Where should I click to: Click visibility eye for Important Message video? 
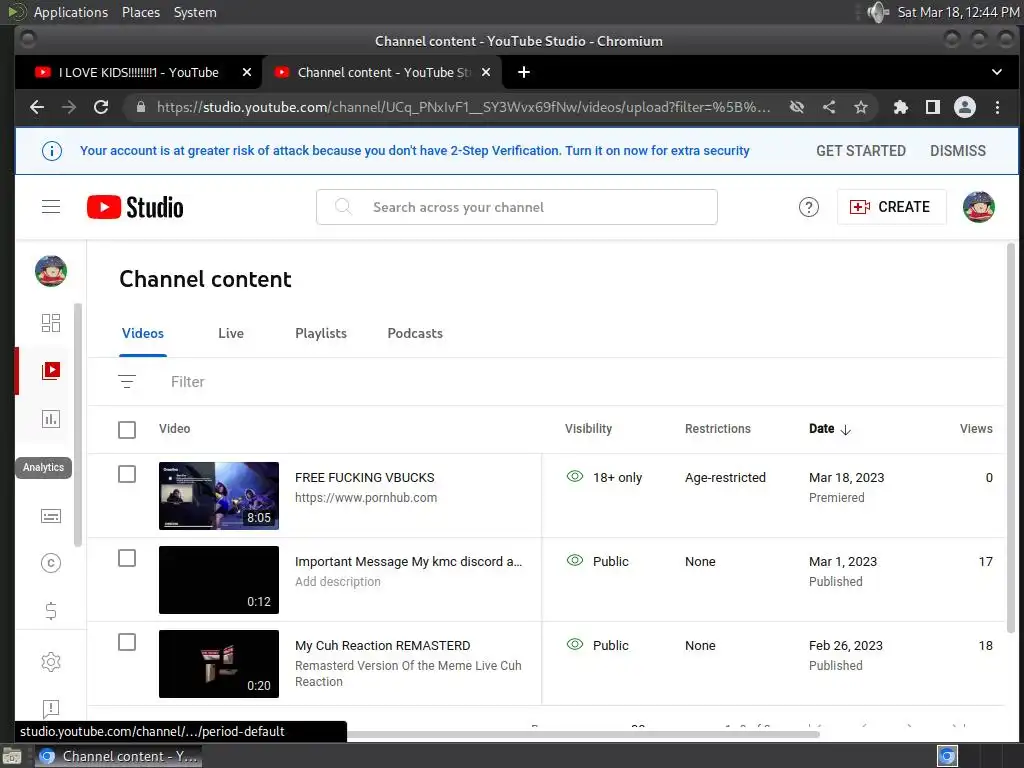(x=575, y=560)
